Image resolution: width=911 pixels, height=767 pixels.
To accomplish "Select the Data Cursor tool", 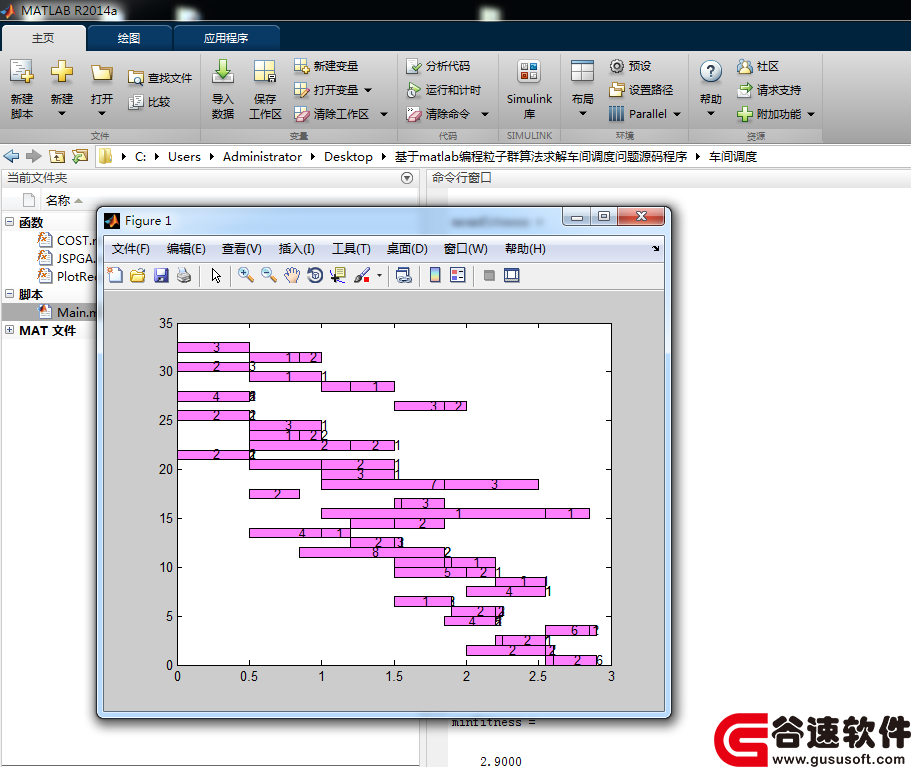I will pos(338,275).
